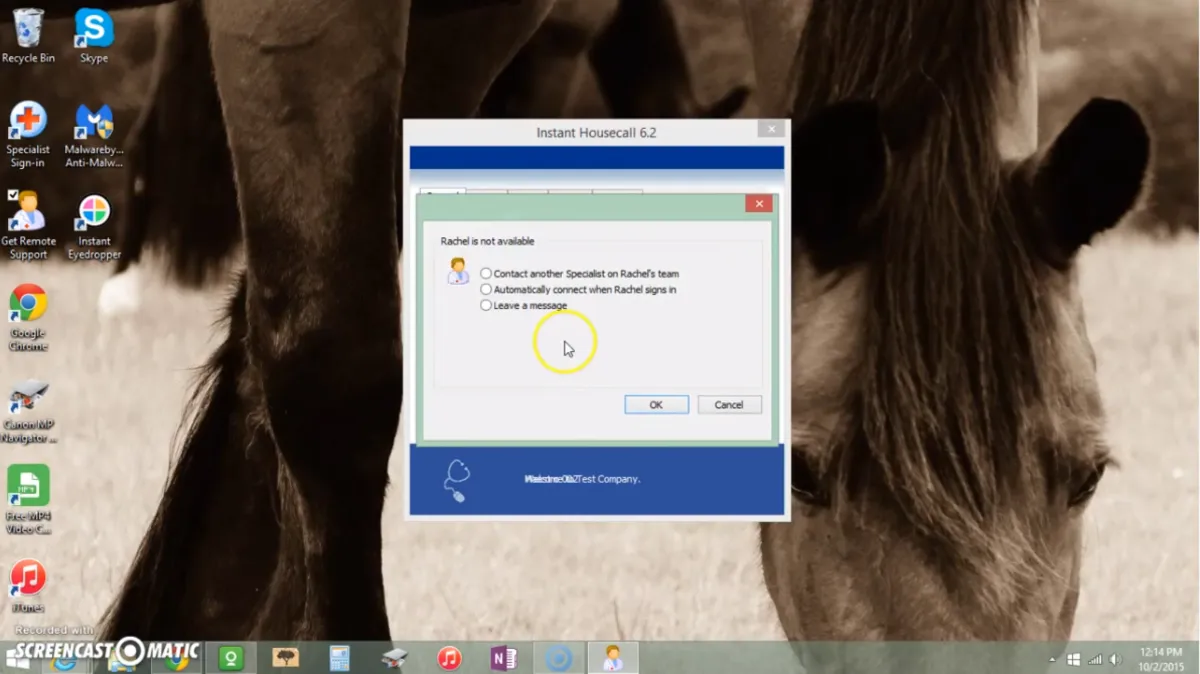Open the tree picture app in taskbar
This screenshot has height=674, width=1200.
click(x=286, y=658)
